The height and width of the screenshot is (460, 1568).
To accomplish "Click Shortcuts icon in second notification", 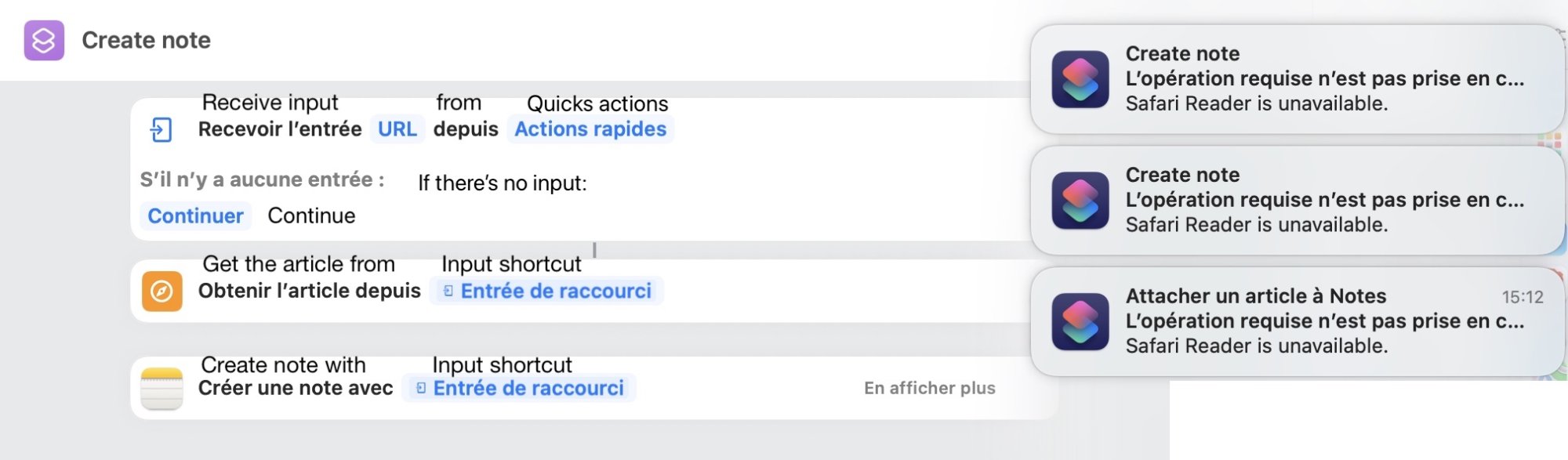I will click(x=1080, y=201).
